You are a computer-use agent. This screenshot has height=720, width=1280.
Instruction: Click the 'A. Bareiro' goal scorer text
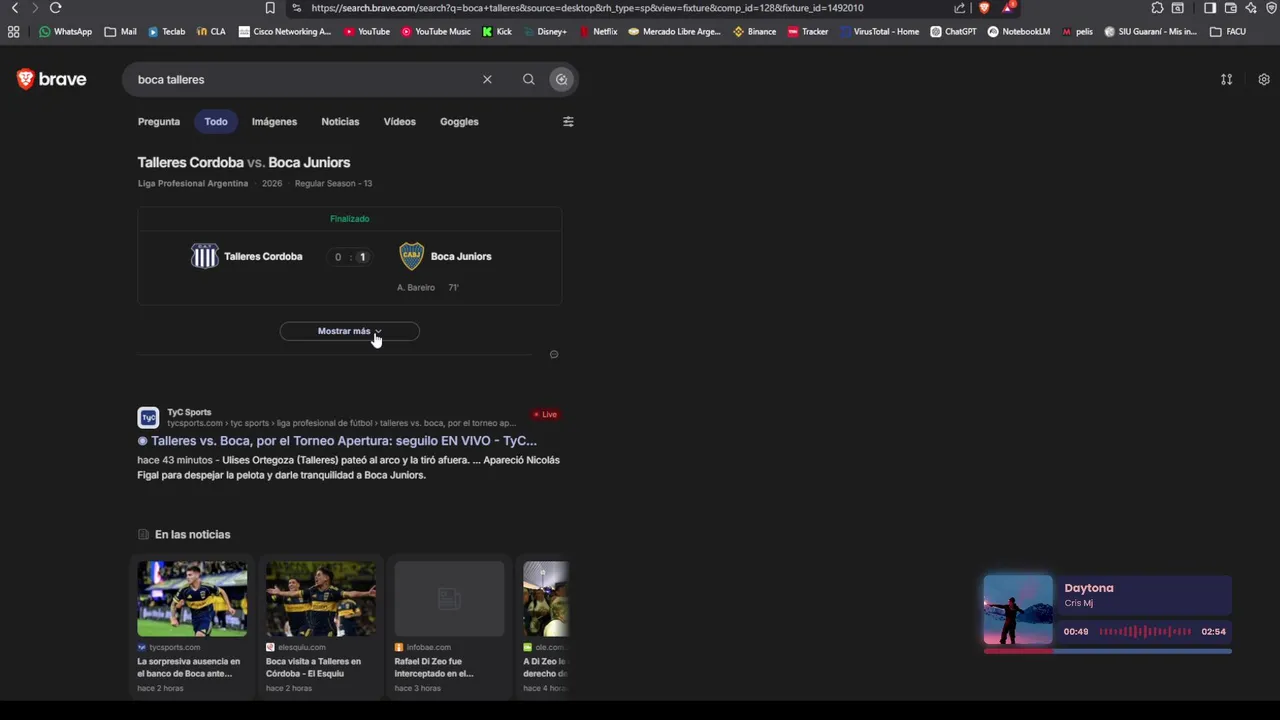416,287
